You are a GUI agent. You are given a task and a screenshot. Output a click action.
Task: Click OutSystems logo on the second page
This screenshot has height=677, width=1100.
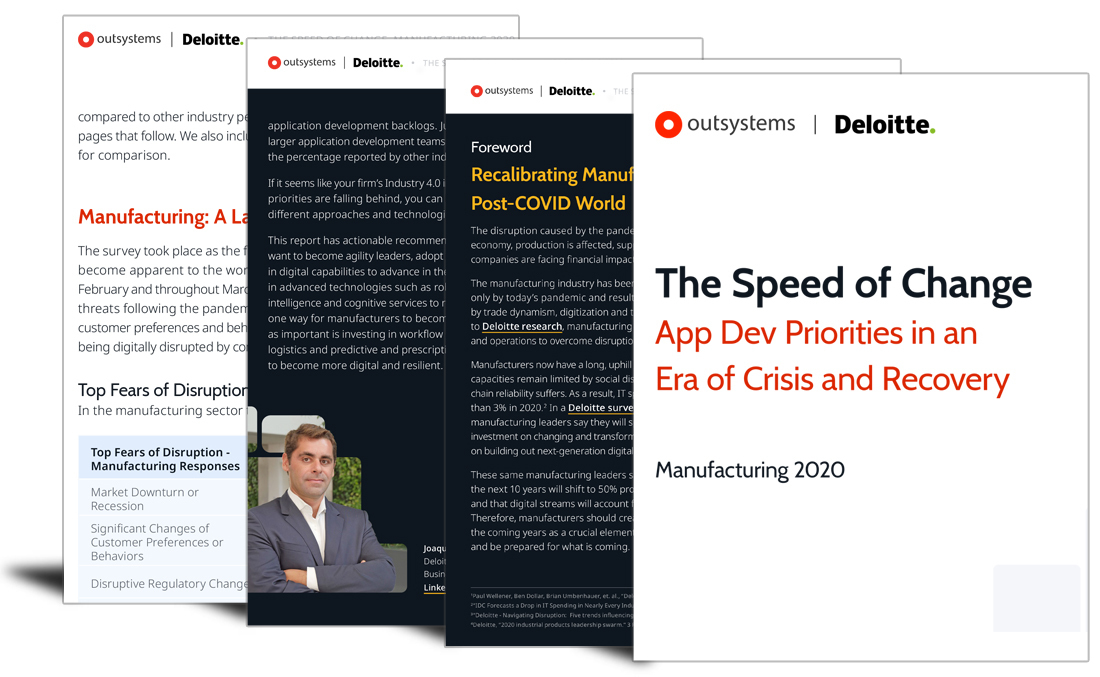pyautogui.click(x=302, y=62)
